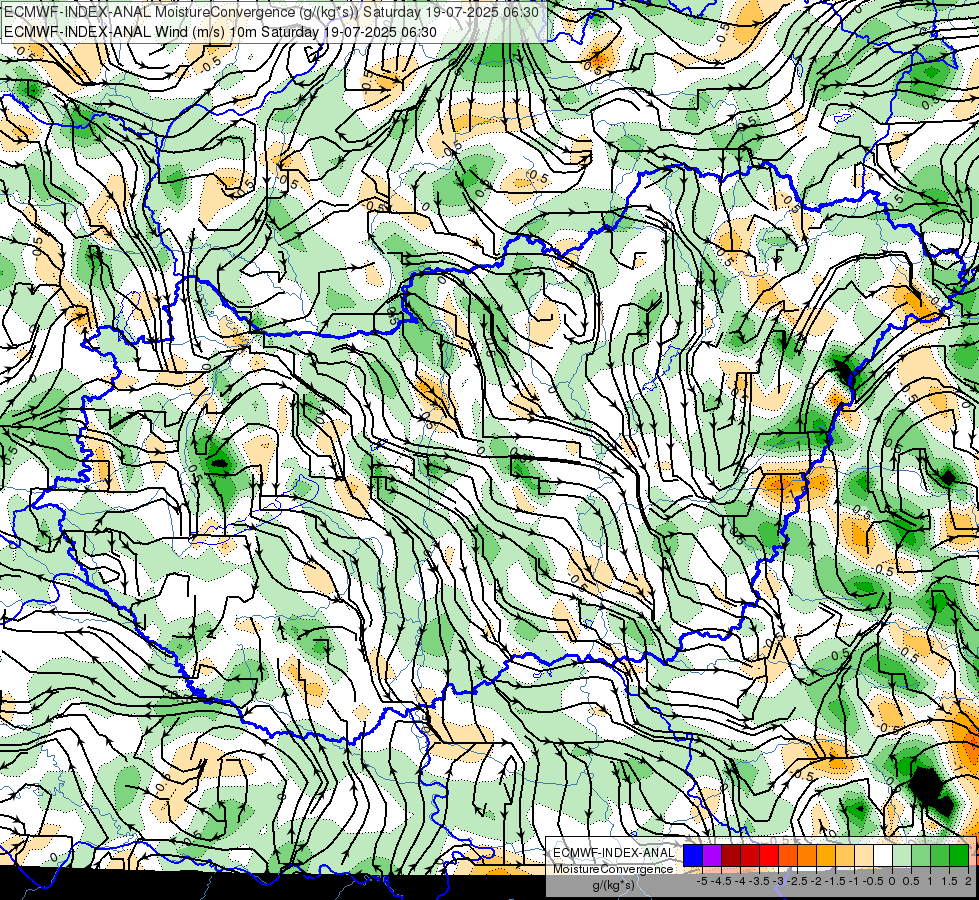Click the Wind (m/s) 10m title line
Screen dimensions: 979x900
220,32
